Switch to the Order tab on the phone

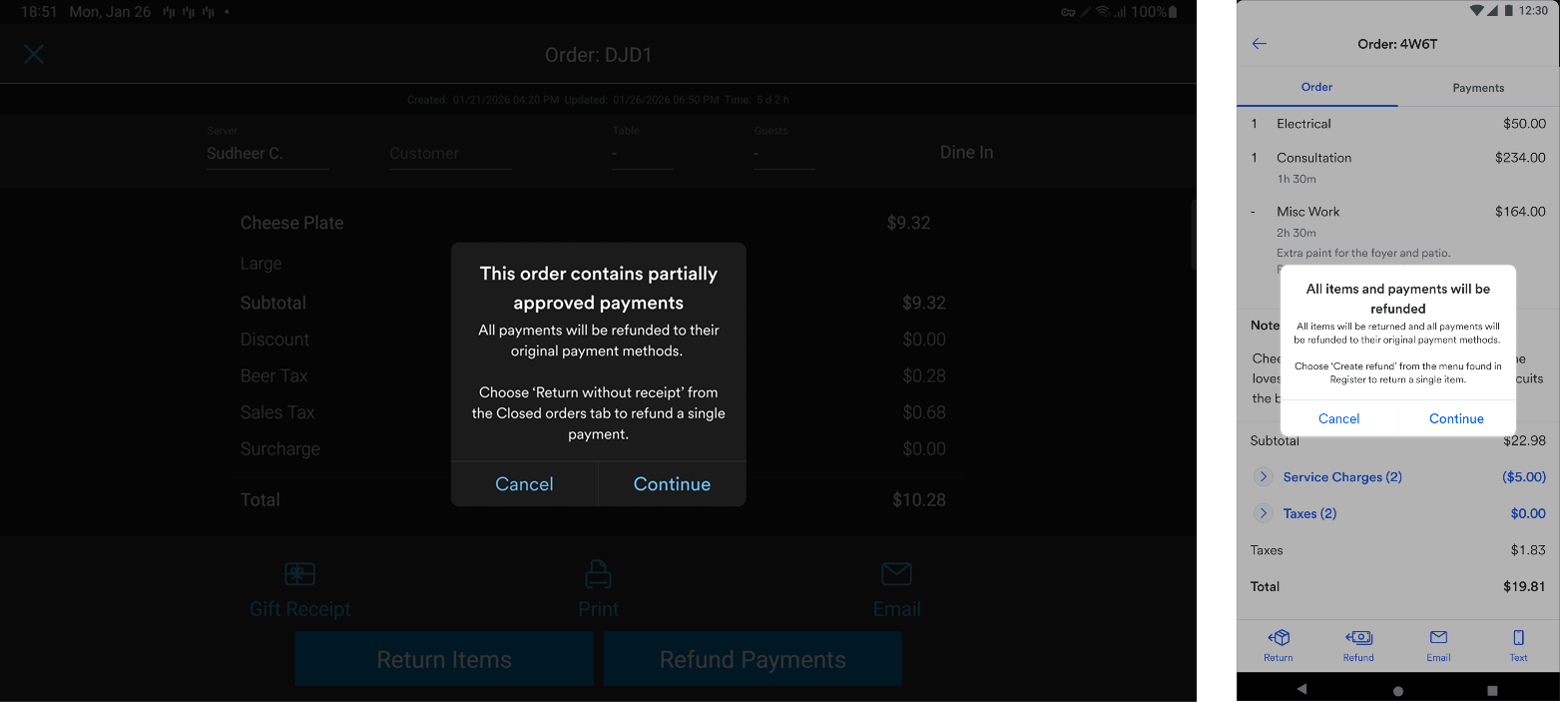tap(1317, 87)
